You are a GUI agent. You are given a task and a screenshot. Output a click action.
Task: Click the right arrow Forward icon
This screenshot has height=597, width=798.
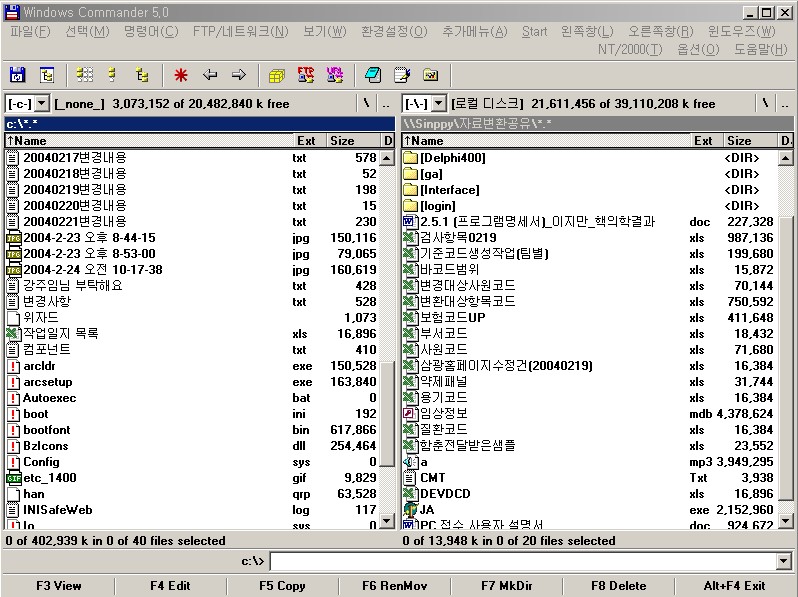point(238,75)
